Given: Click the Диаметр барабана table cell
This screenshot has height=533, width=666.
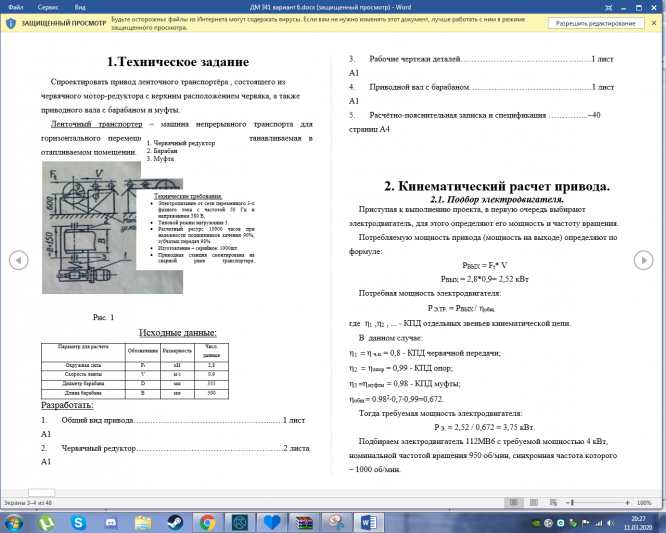Looking at the screenshot, I should point(83,384).
